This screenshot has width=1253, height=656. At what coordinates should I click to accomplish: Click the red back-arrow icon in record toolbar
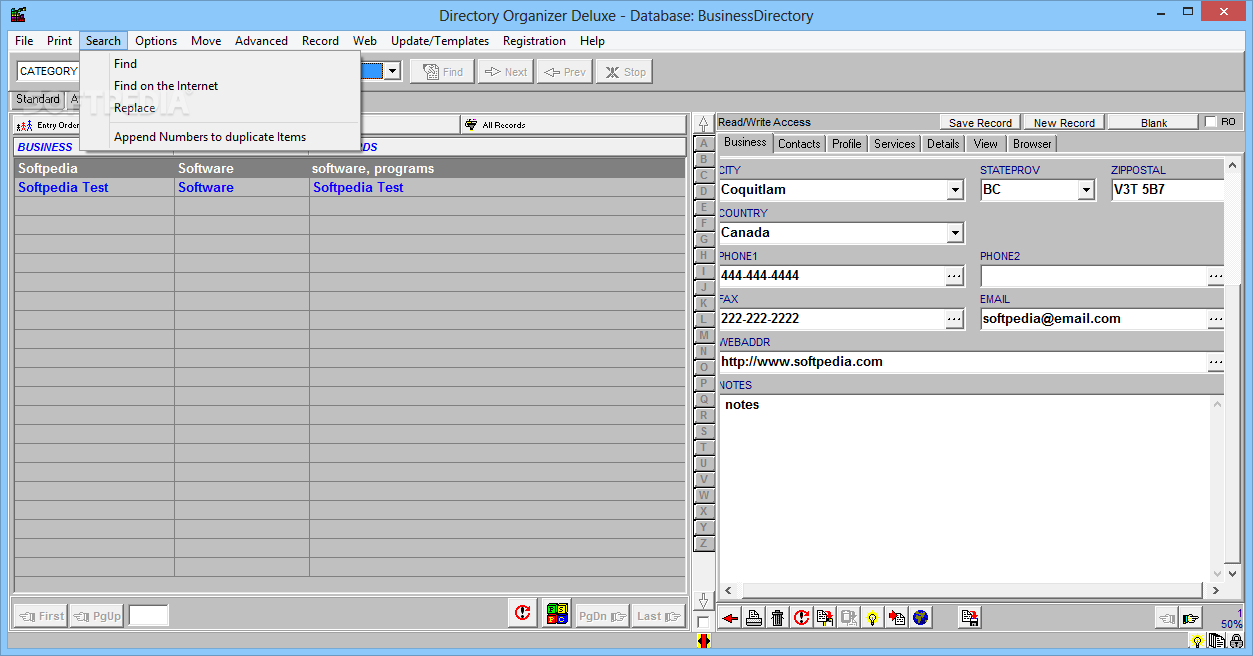coord(730,617)
